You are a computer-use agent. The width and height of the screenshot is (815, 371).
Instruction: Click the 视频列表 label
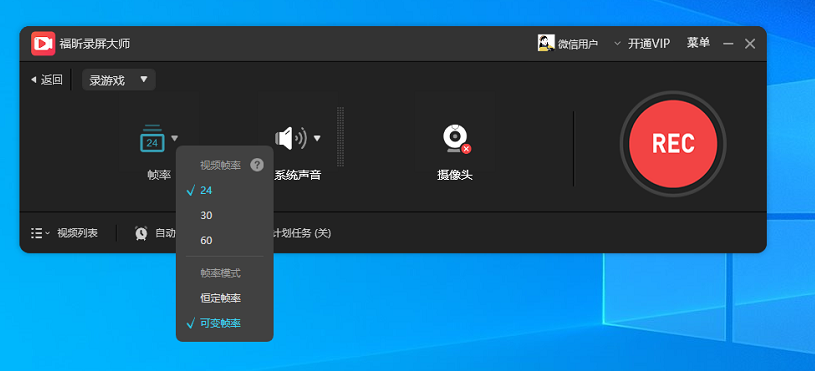click(x=77, y=233)
